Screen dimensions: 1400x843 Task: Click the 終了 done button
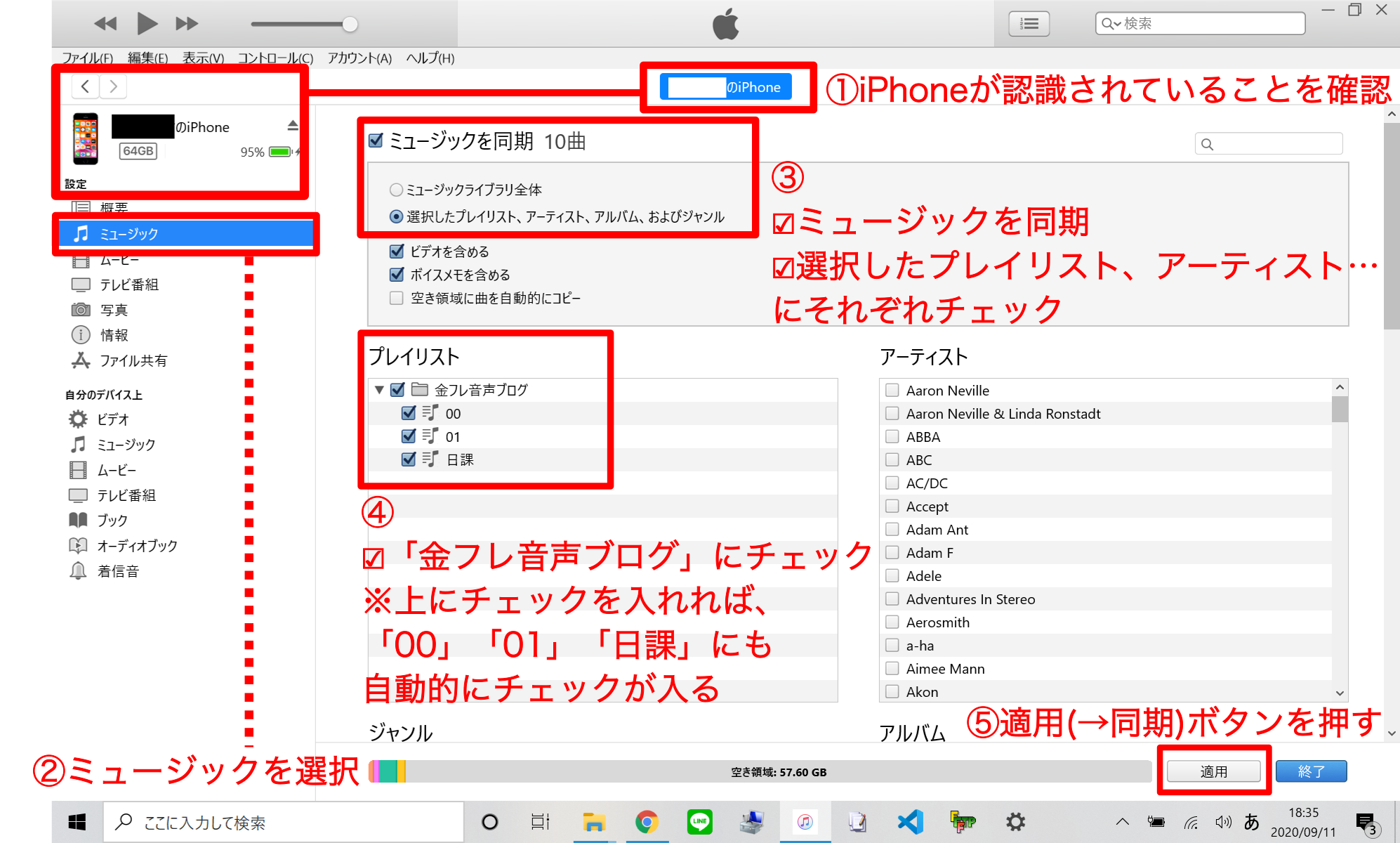click(x=1311, y=771)
